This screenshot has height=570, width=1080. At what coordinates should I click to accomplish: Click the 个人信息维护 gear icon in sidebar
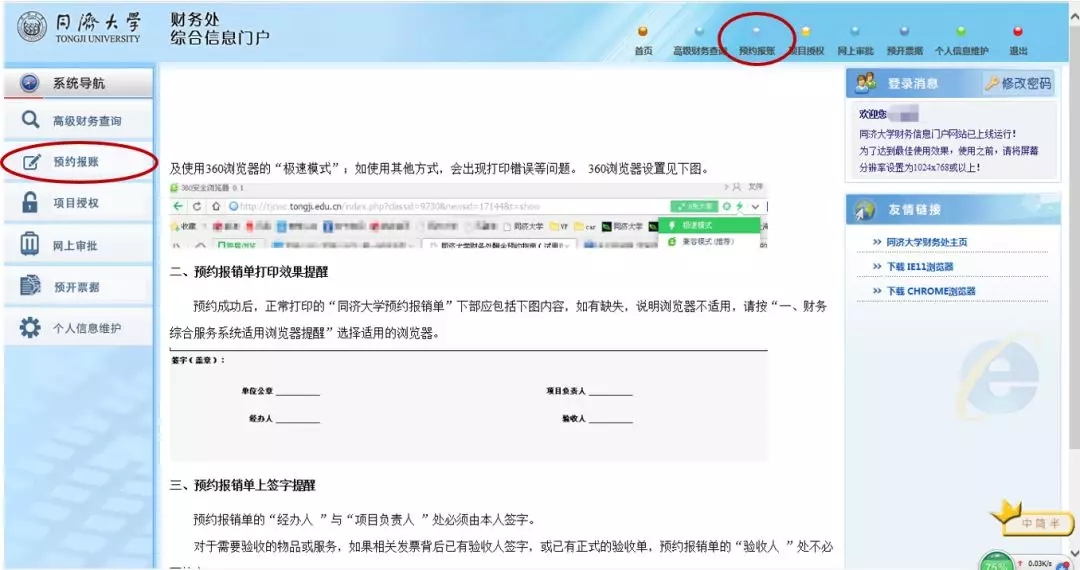(31, 328)
